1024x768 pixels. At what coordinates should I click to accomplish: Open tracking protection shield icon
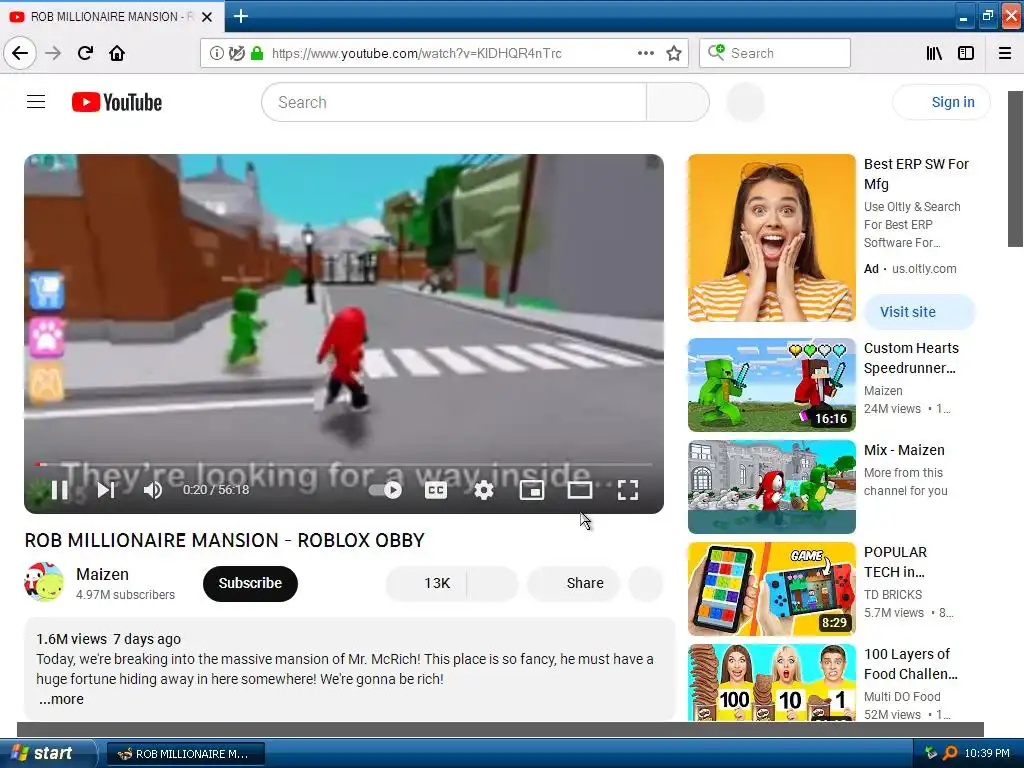pos(237,53)
